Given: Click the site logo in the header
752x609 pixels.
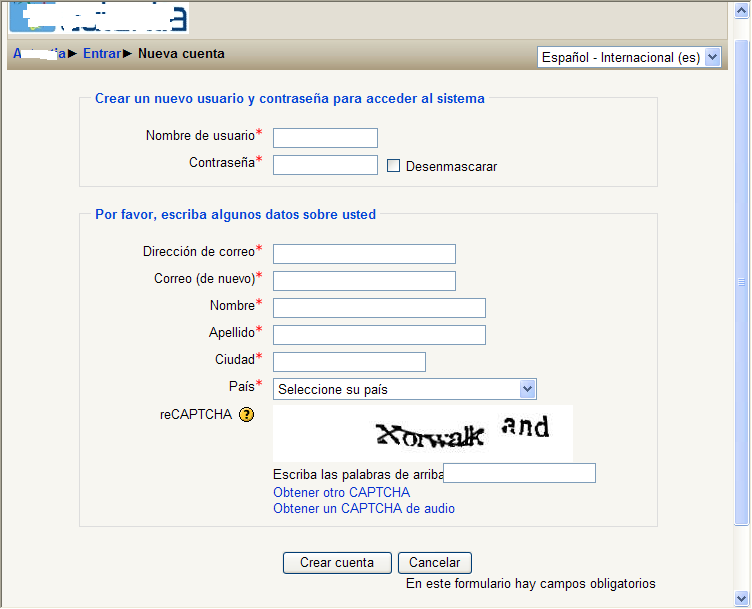Looking at the screenshot, I should (x=99, y=17).
